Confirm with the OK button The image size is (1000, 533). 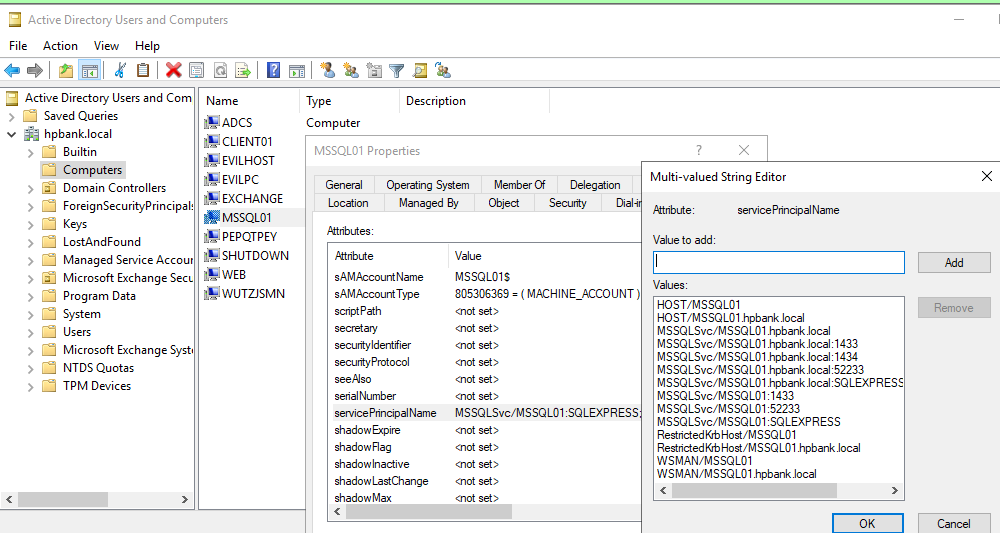click(866, 523)
